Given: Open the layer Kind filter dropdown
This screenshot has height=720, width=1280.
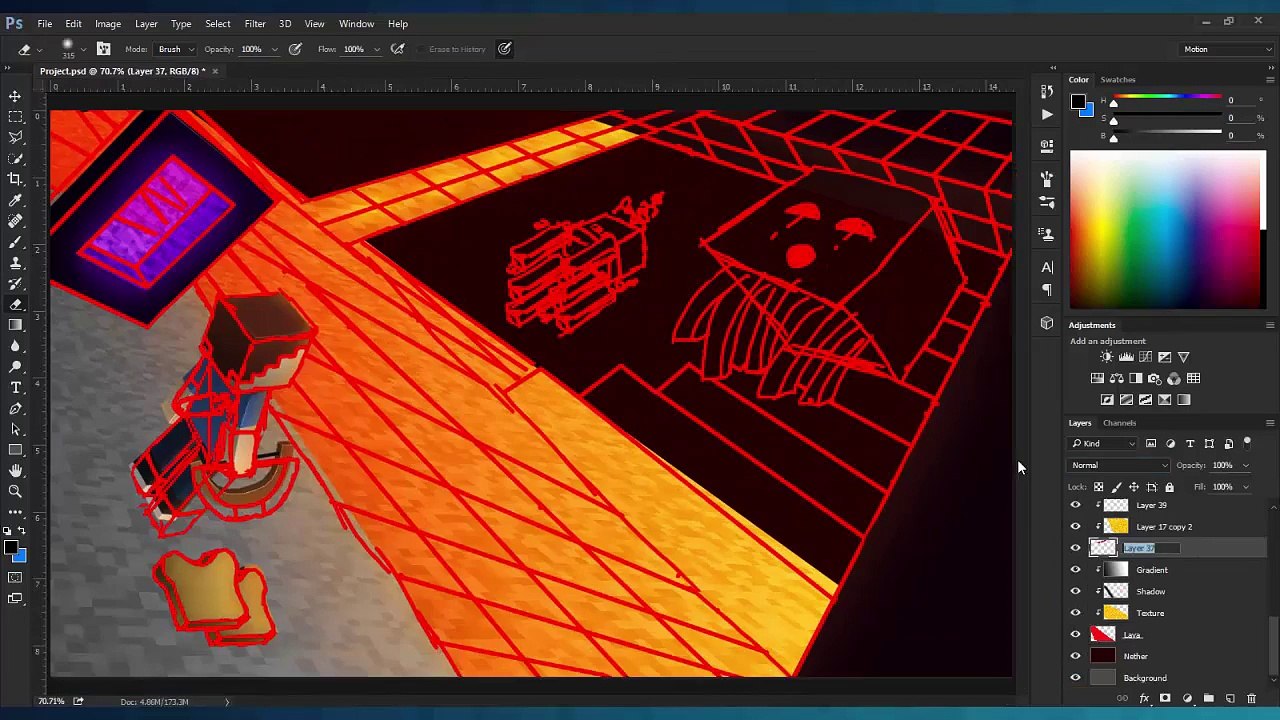Looking at the screenshot, I should tap(1104, 444).
